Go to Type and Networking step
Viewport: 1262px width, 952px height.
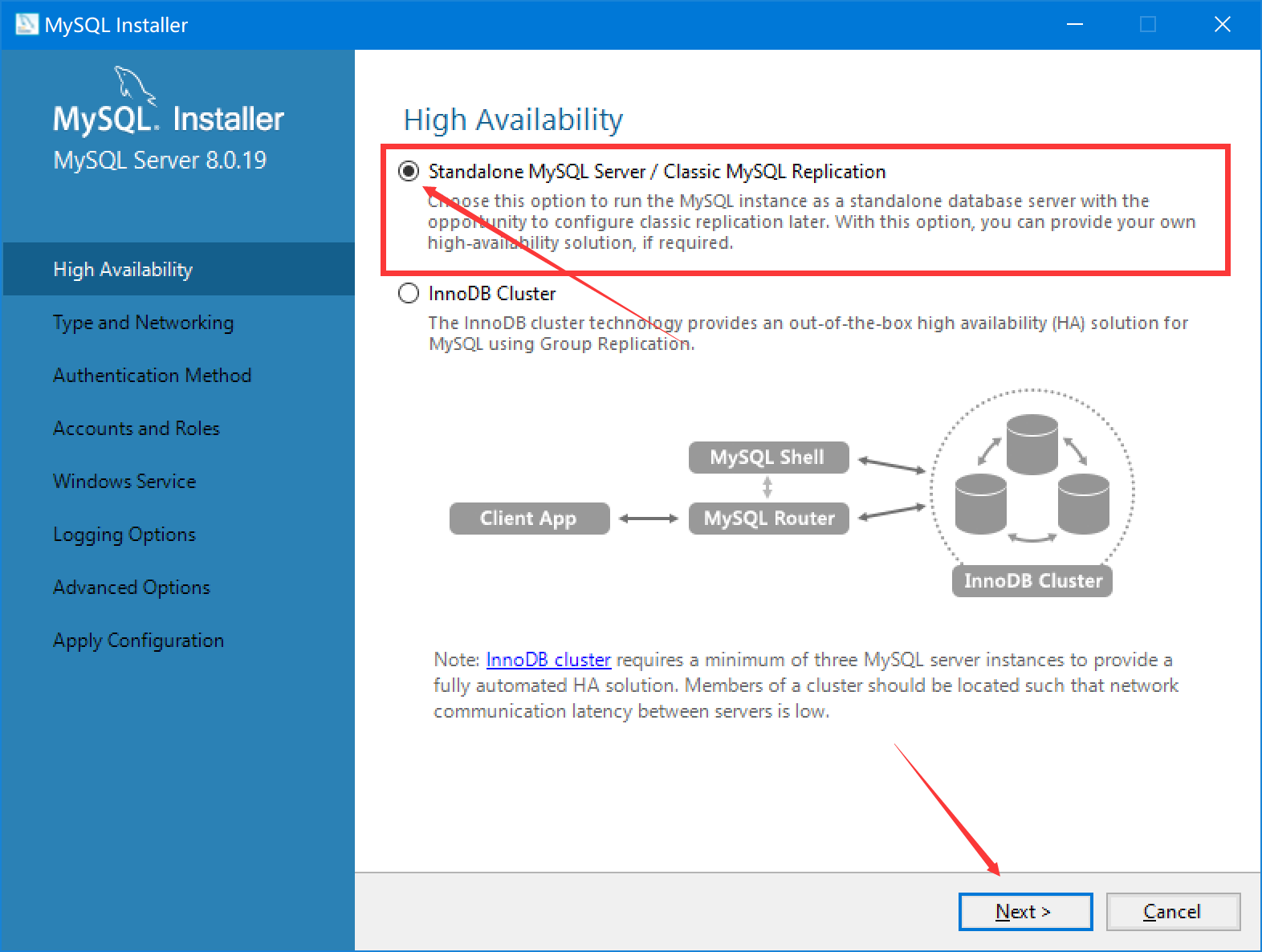tap(143, 323)
